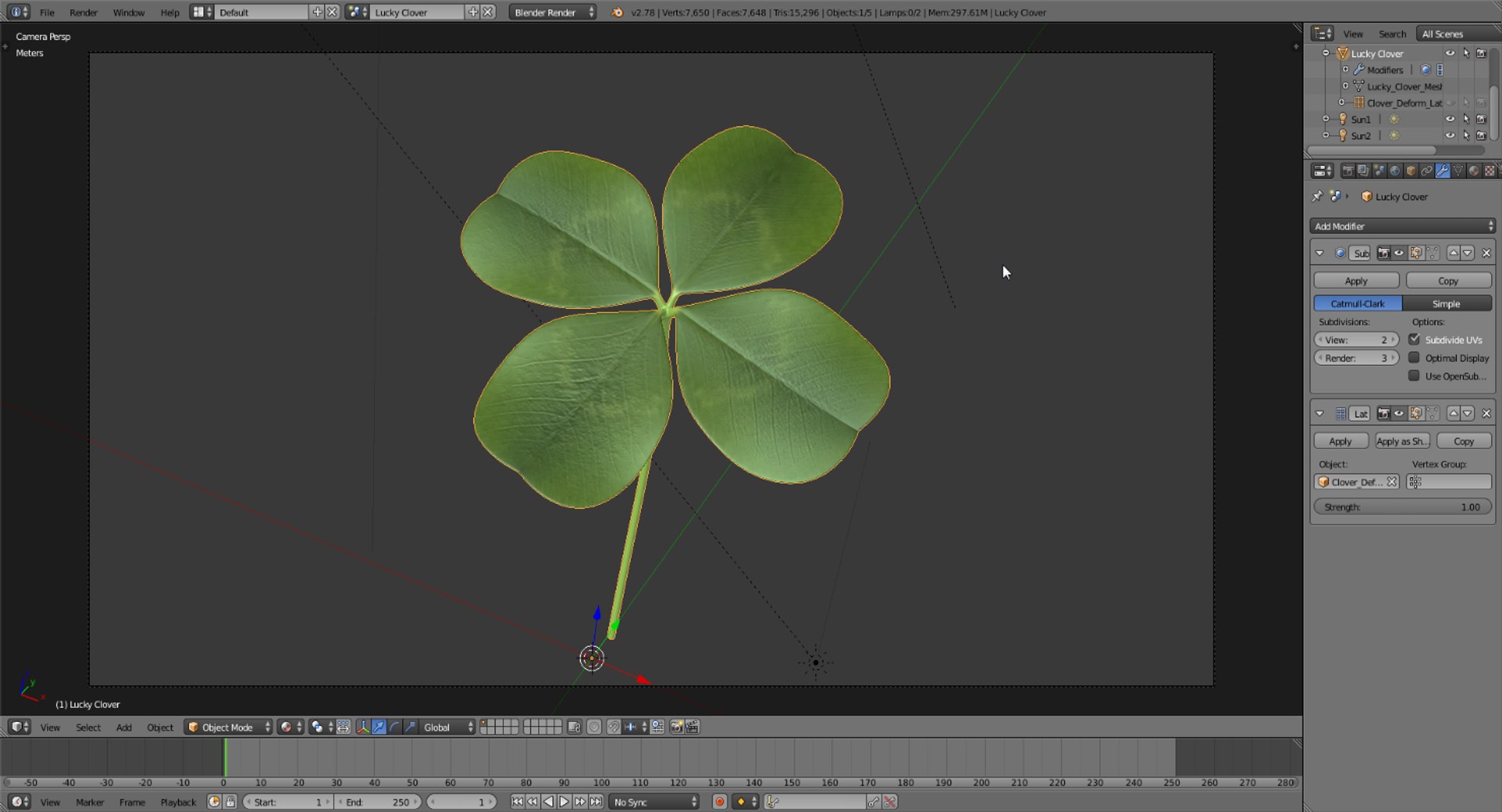Open the 3D view Select menu

pos(88,728)
